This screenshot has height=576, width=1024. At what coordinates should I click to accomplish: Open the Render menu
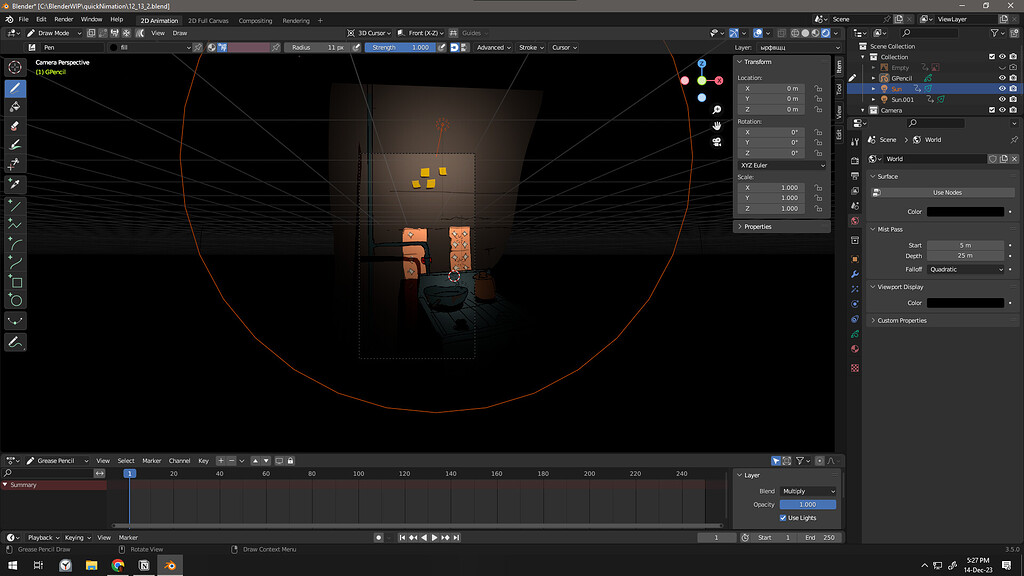(x=63, y=20)
